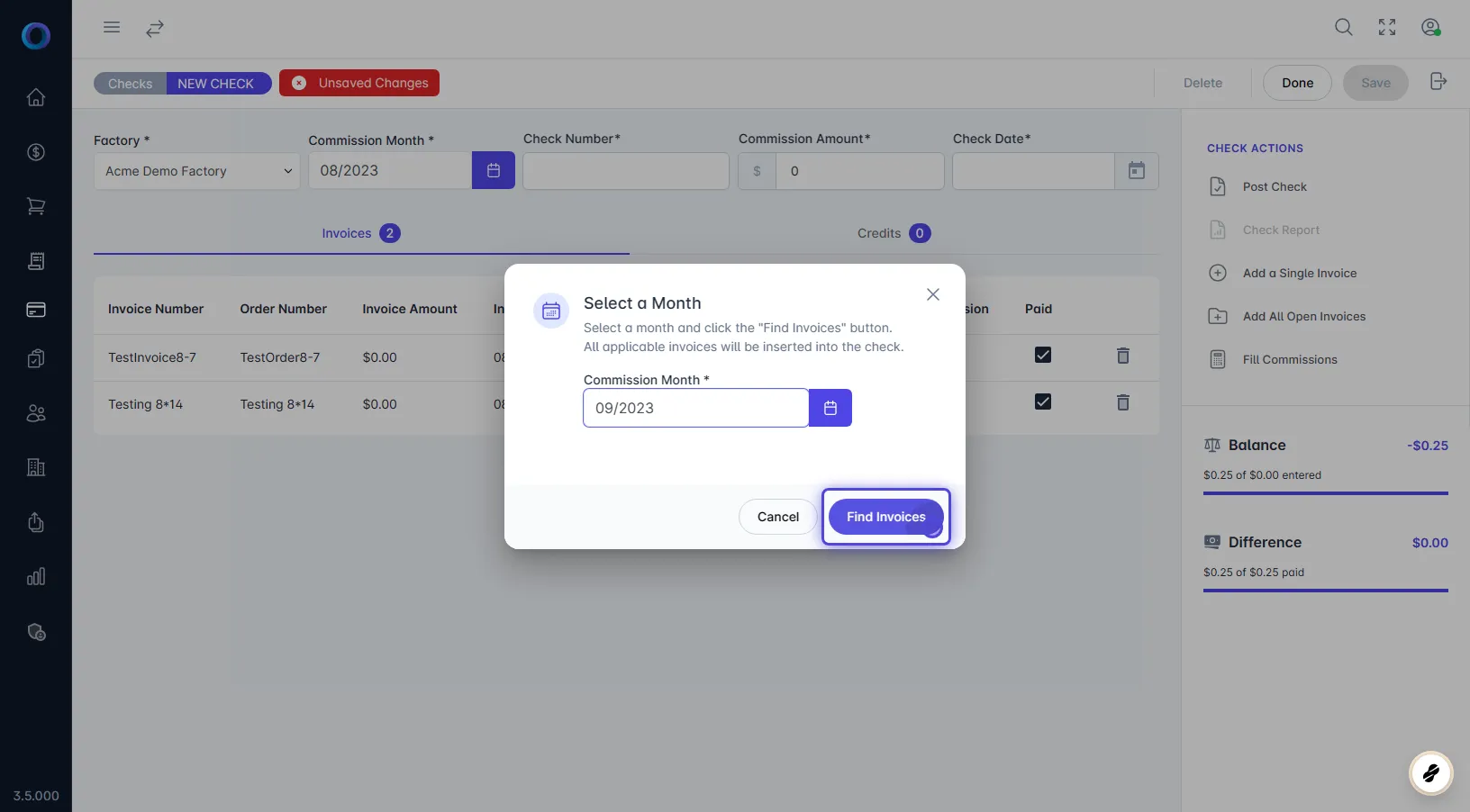Open the upload hand sidebar icon
Viewport: 1470px width, 812px height.
(36, 522)
